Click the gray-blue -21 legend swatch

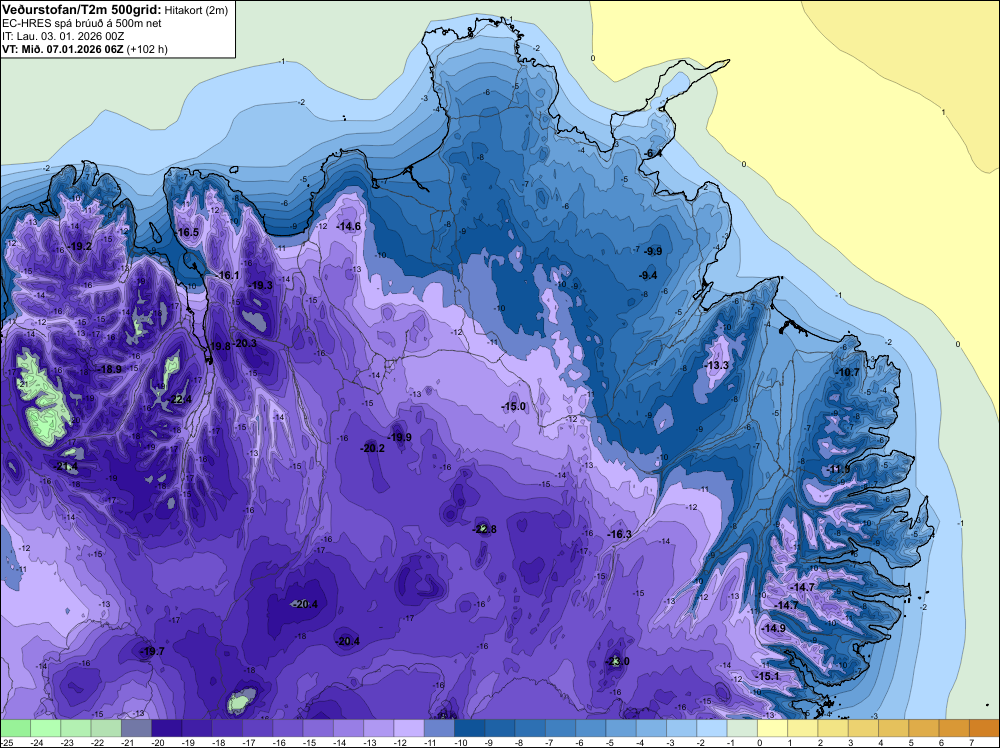click(x=136, y=728)
